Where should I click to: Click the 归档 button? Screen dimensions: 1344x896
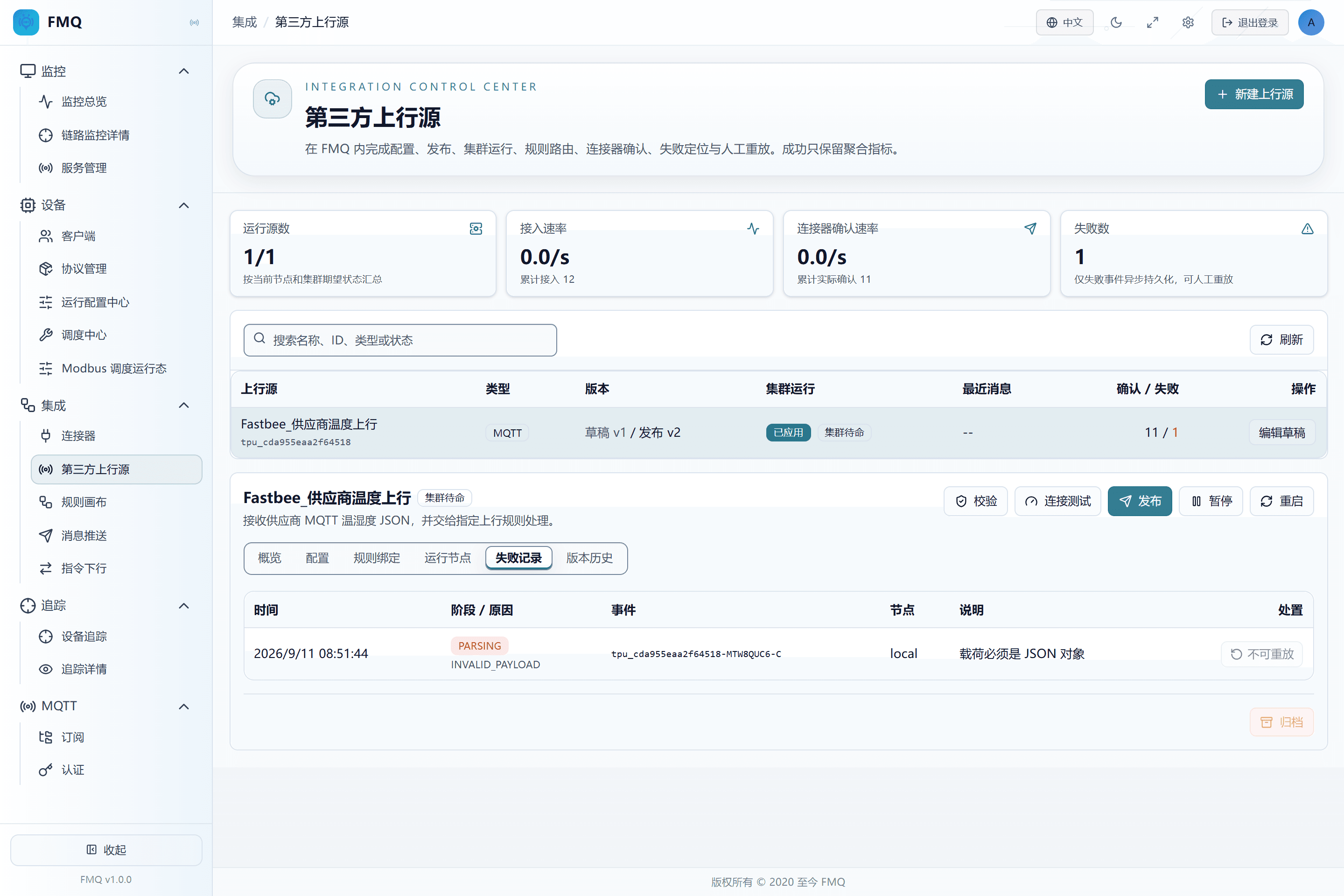coord(1282,722)
